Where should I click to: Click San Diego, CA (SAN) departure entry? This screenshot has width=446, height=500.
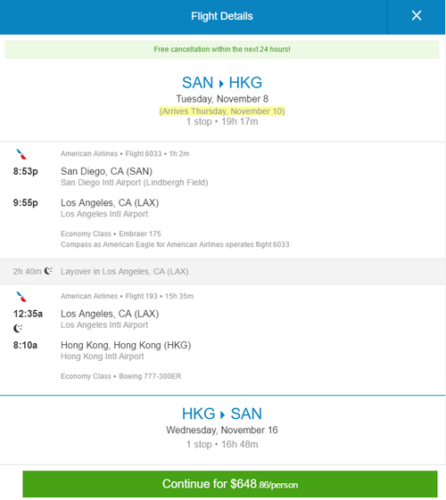106,171
